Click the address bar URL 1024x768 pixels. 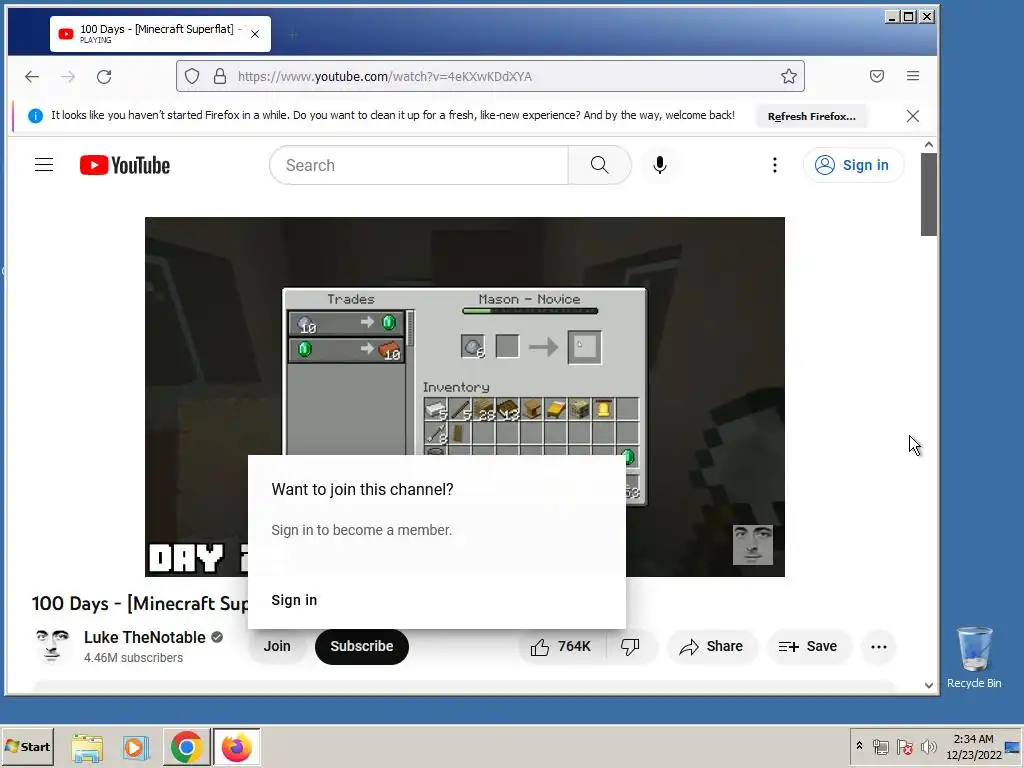(x=385, y=76)
